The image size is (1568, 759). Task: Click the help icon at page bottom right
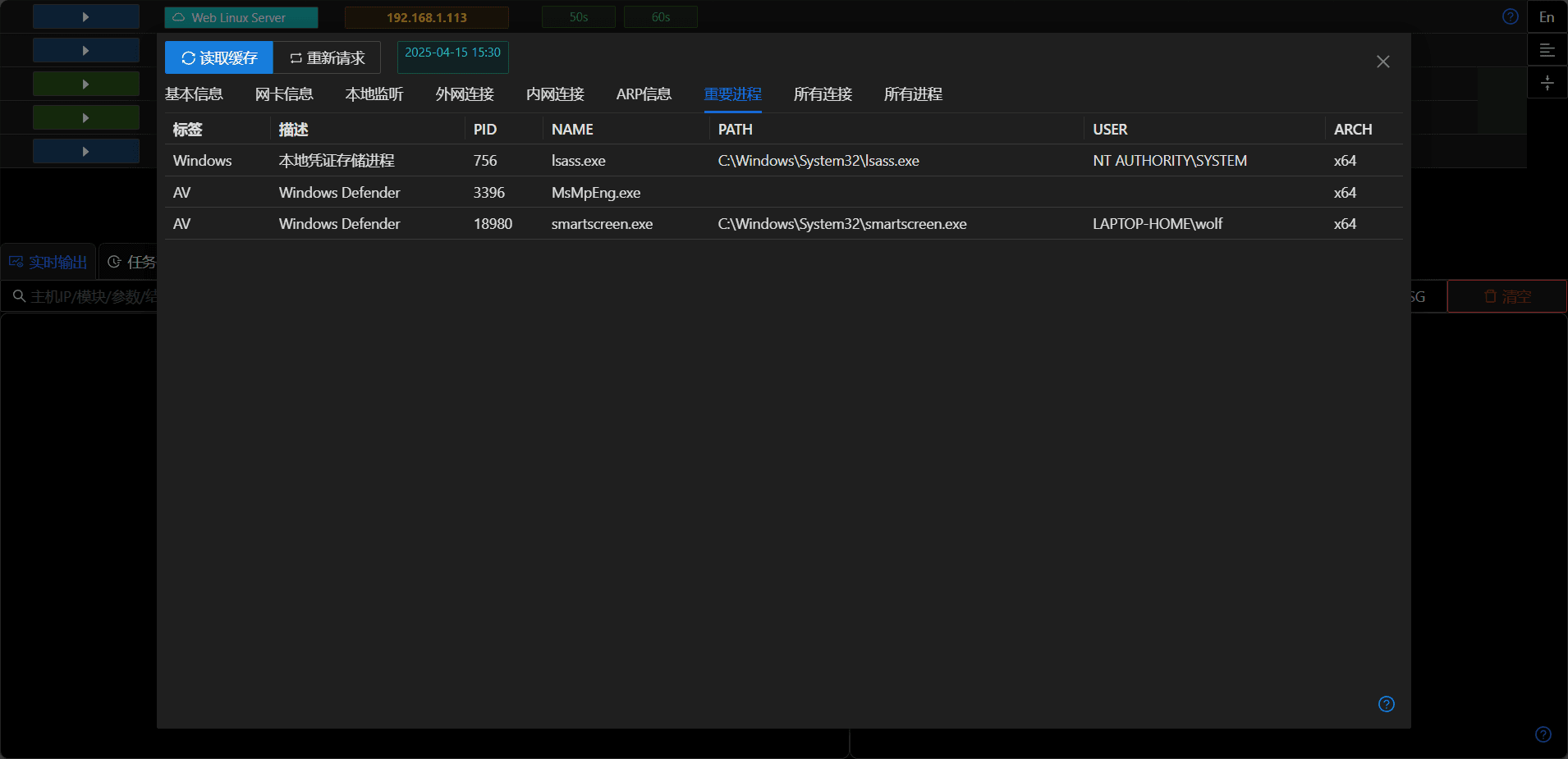tap(1543, 734)
